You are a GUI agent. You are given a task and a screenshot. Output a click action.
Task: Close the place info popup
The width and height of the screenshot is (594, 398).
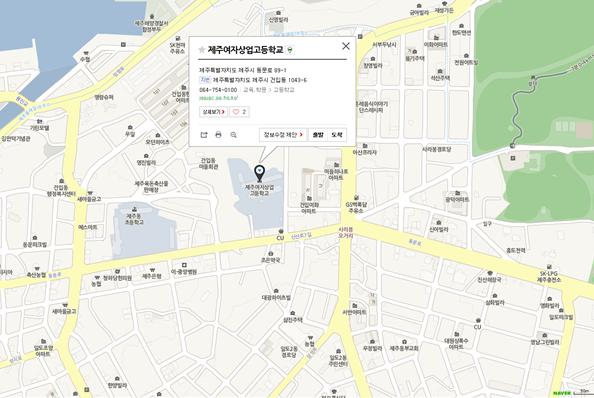click(345, 46)
